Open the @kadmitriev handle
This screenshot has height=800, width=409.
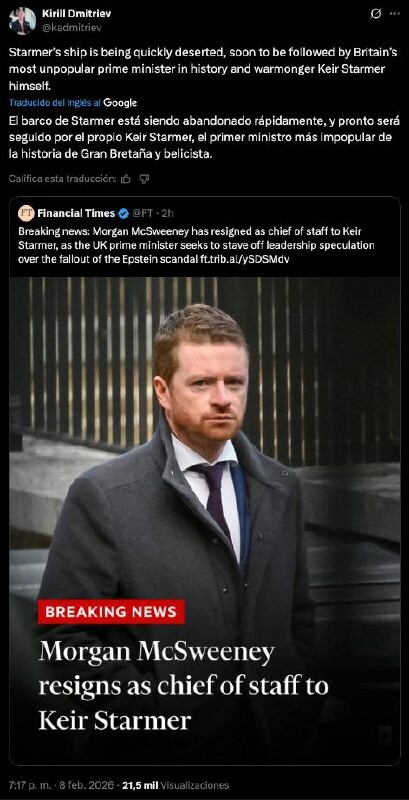(71, 28)
